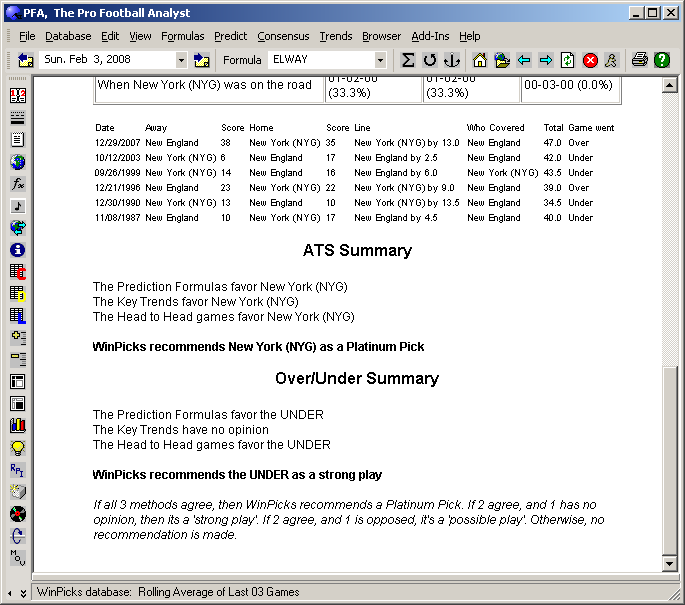Open the fx formula sidebar icon
Viewport: 685px width, 605px height.
18,184
